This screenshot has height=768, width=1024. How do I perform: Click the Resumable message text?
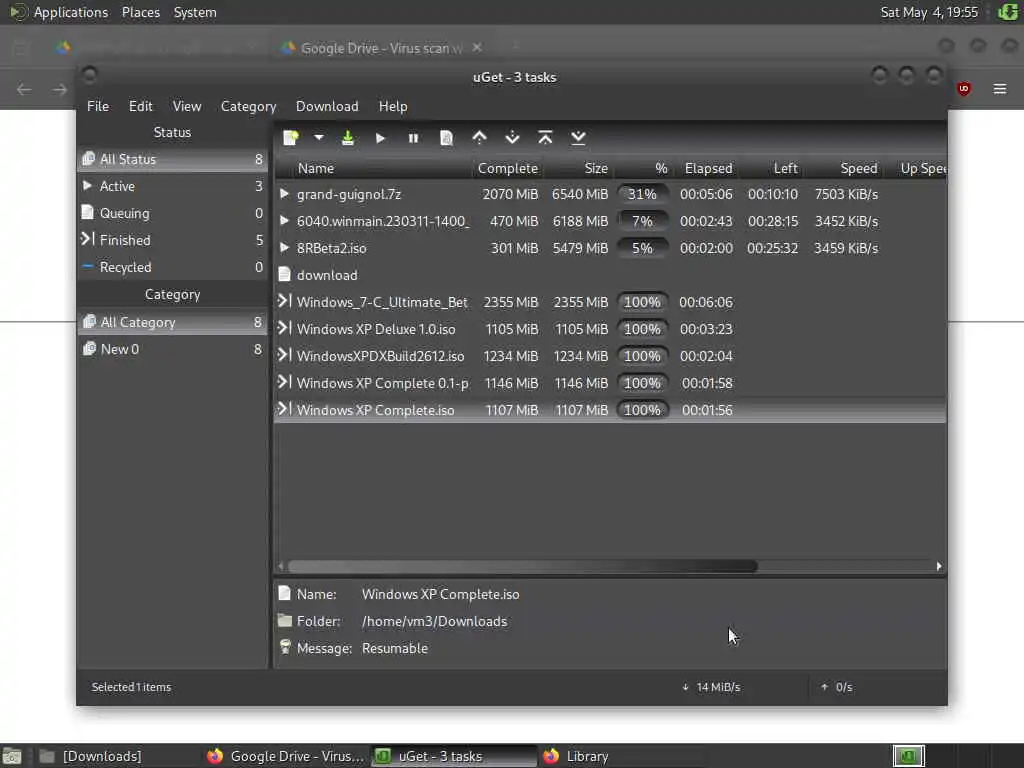[x=395, y=648]
